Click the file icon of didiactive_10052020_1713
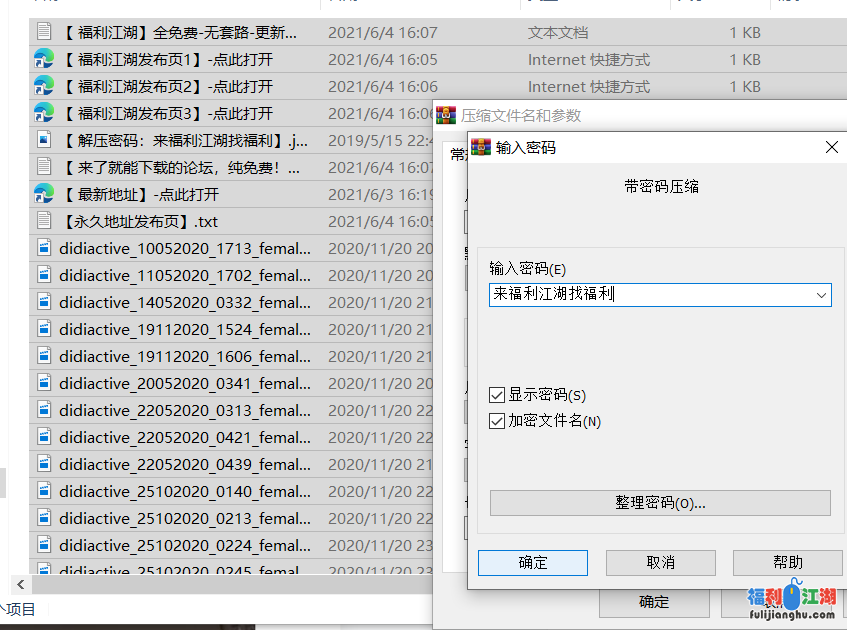This screenshot has width=847, height=630. pyautogui.click(x=44, y=247)
